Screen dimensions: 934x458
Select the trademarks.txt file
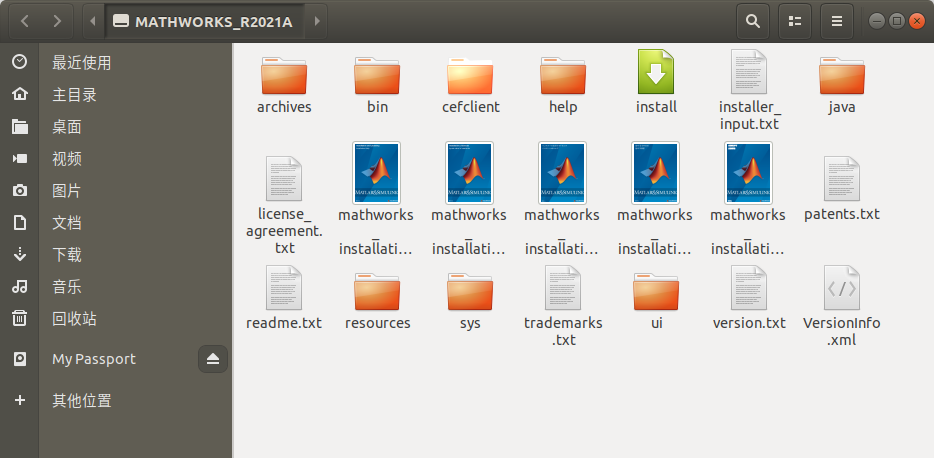563,307
